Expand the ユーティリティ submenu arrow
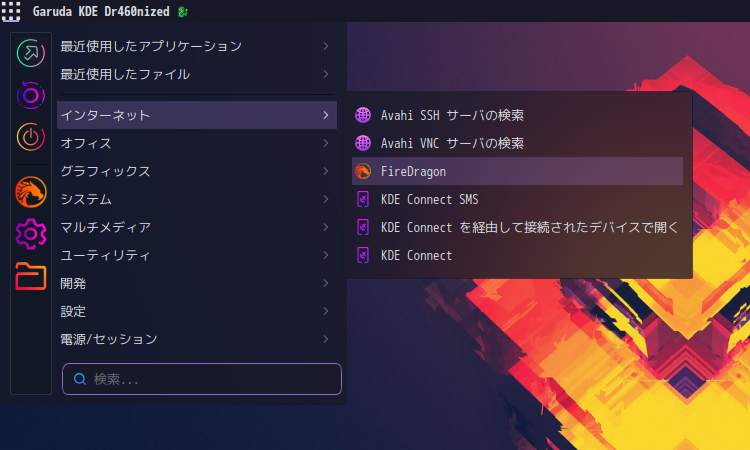 pyautogui.click(x=326, y=255)
